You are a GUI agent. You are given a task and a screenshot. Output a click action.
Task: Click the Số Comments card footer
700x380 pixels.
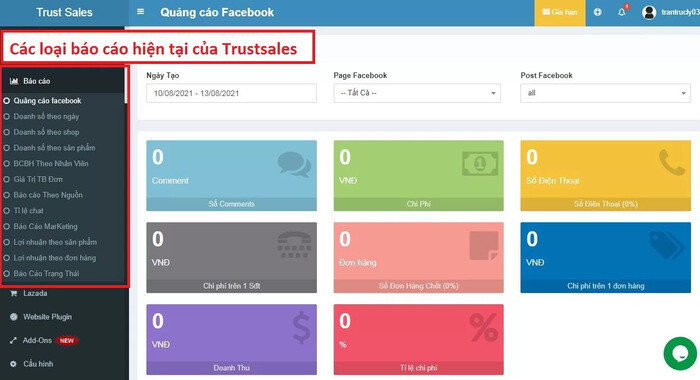point(231,204)
